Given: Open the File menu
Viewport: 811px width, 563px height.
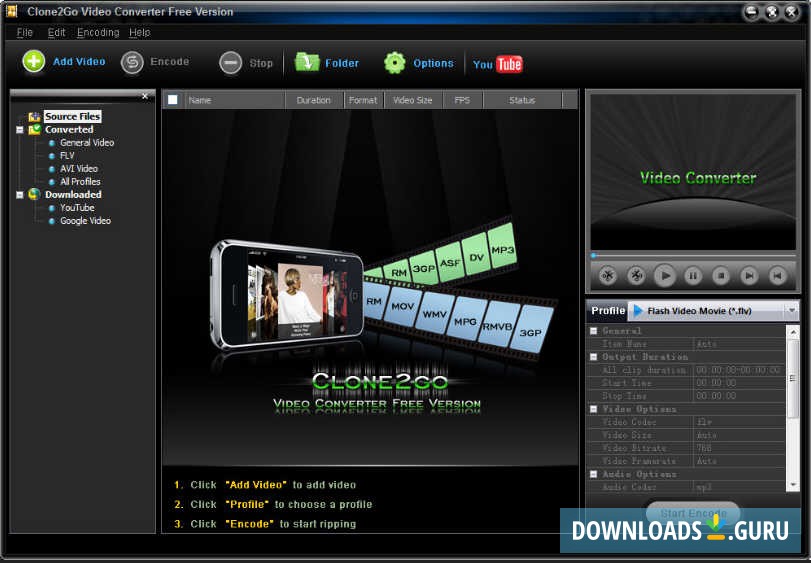Looking at the screenshot, I should [x=24, y=33].
